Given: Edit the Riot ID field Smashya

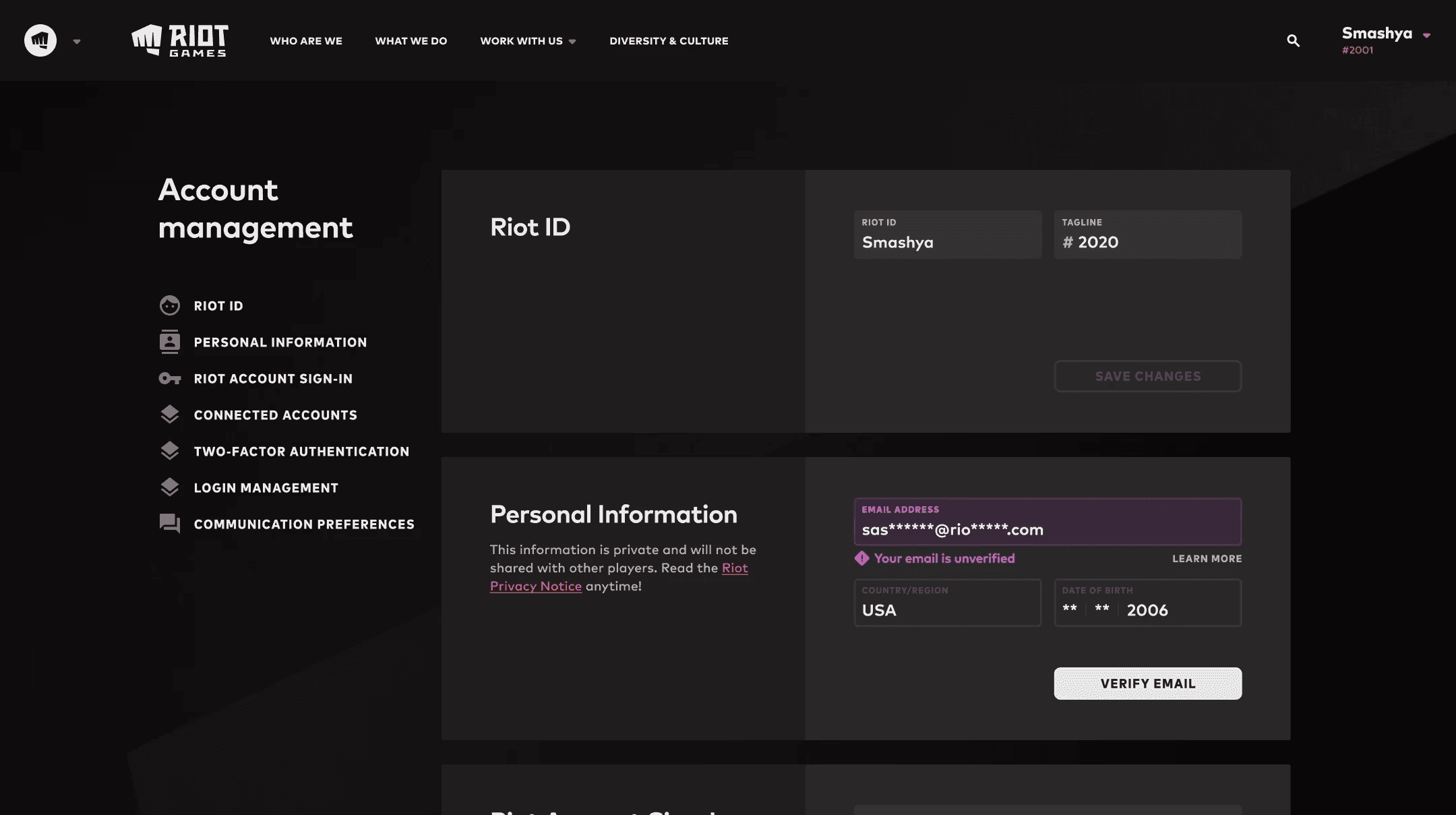Looking at the screenshot, I should point(948,235).
